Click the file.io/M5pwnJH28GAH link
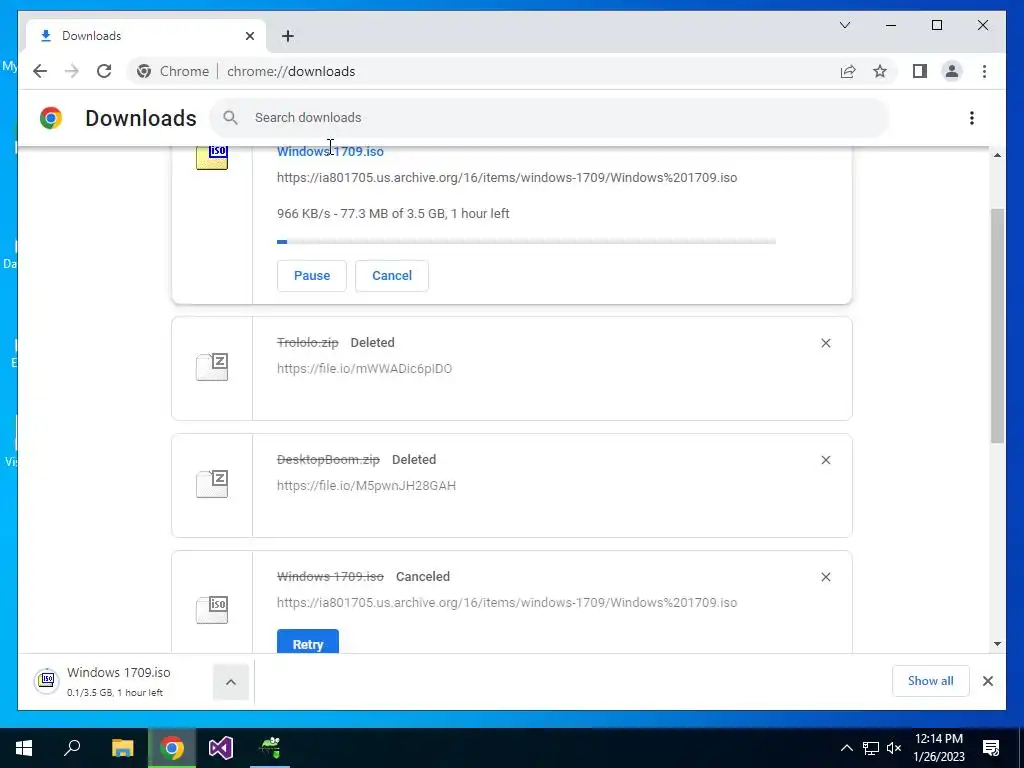The width and height of the screenshot is (1024, 768). pos(366,485)
